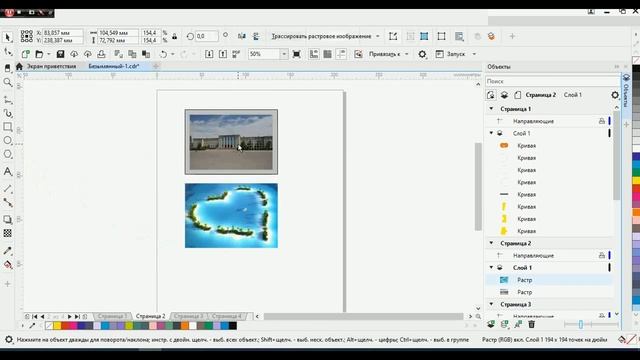Image resolution: width=640 pixels, height=360 pixels.
Task: Open Привязать к dropdown
Action: tap(407, 54)
